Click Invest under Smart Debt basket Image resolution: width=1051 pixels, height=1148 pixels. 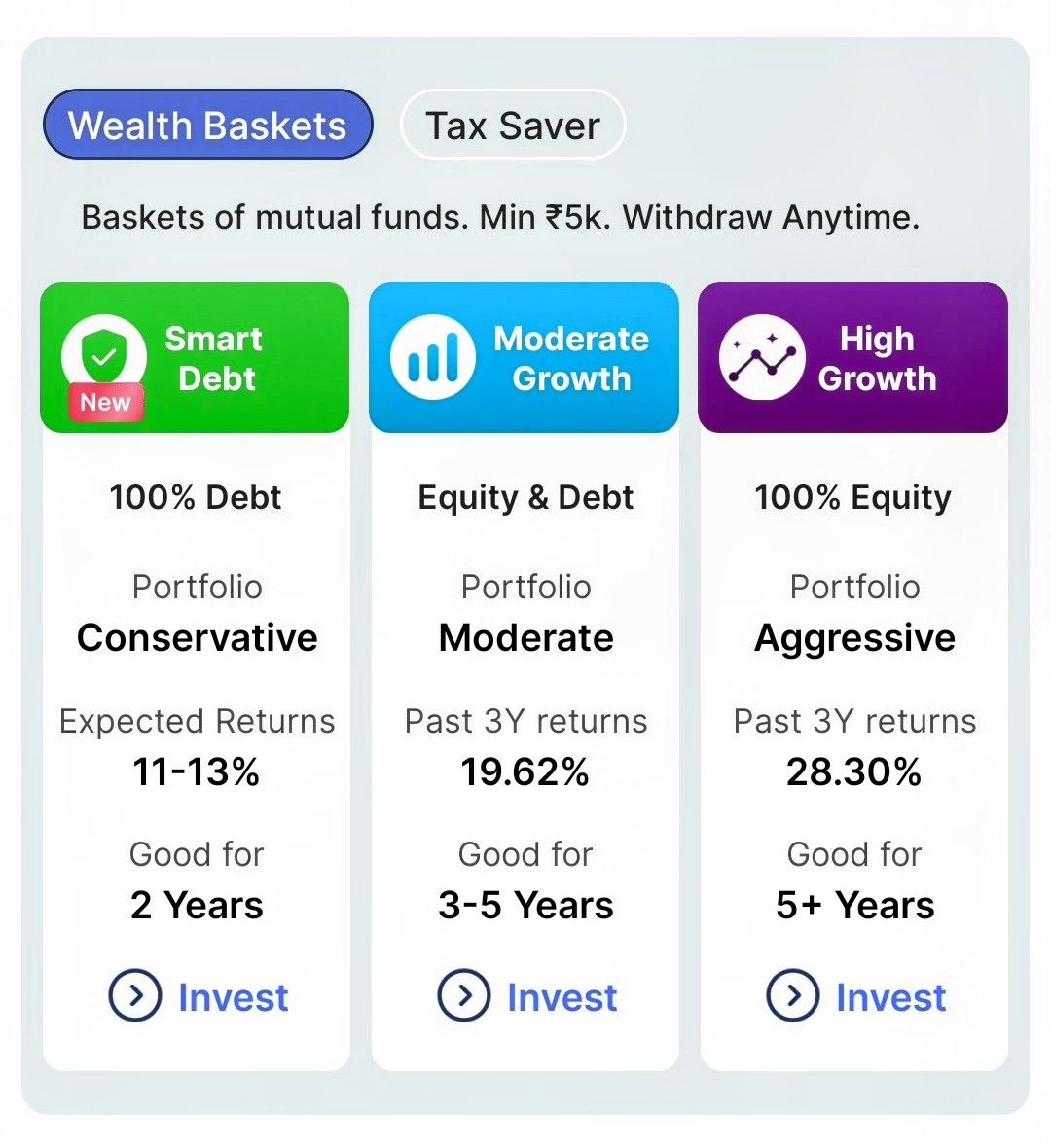pyautogui.click(x=234, y=996)
